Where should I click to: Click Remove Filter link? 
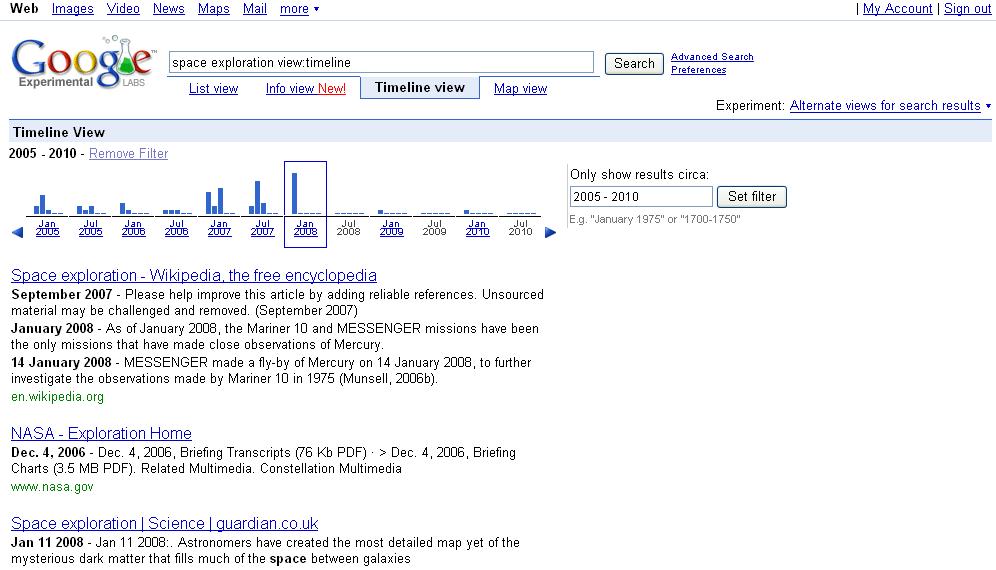click(128, 153)
